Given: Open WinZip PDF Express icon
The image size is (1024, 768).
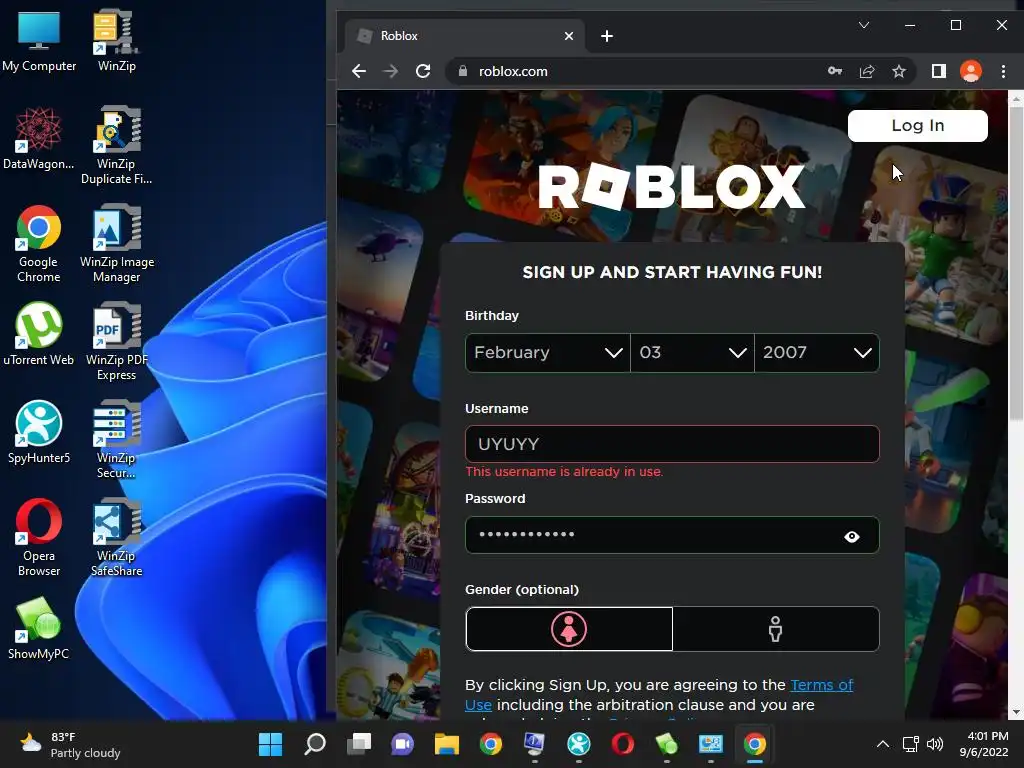Looking at the screenshot, I should point(116,341).
